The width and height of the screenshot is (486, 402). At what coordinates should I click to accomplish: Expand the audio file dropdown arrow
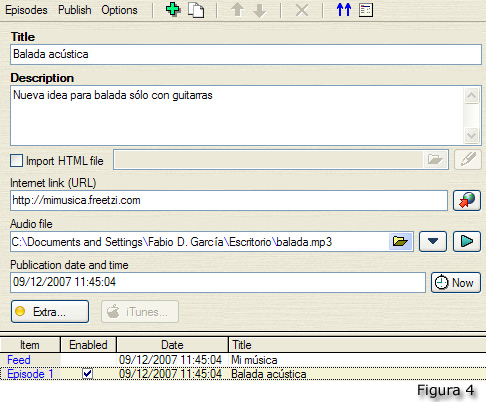pos(433,241)
